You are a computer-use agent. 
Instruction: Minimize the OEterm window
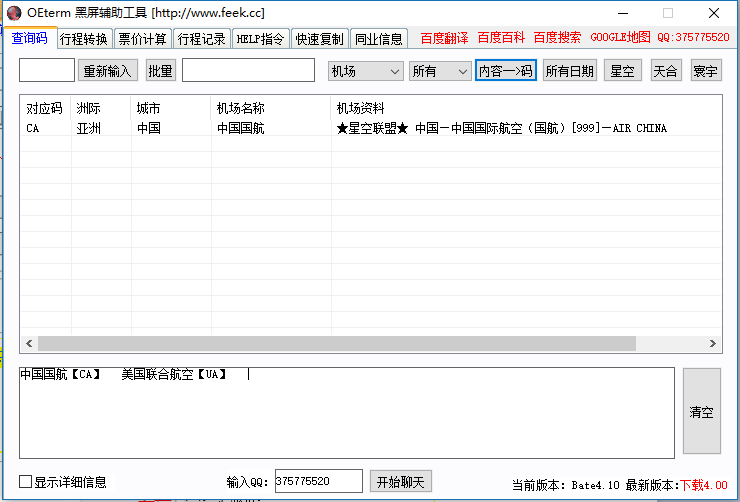coord(622,13)
